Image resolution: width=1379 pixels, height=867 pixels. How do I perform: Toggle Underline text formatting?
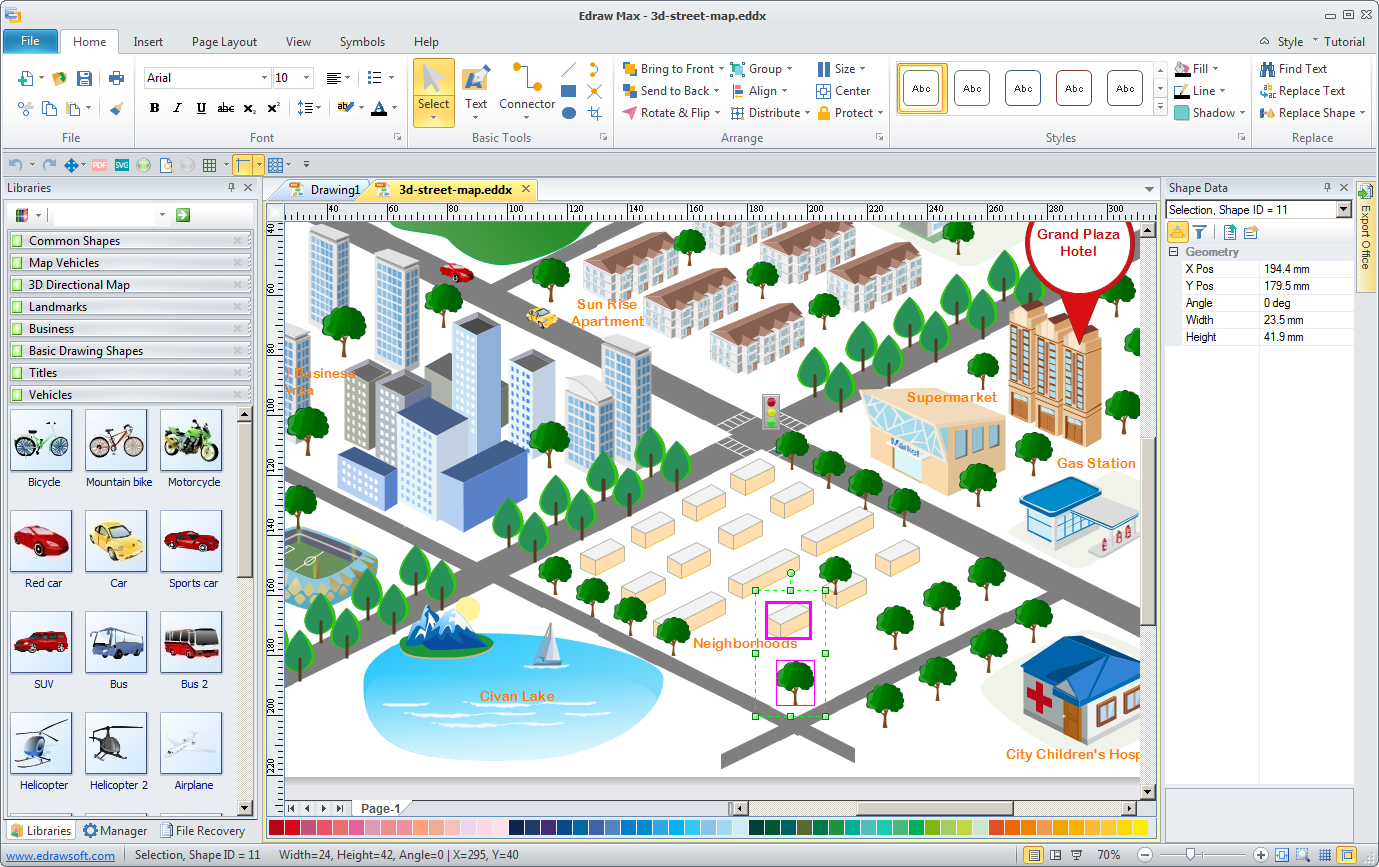click(201, 108)
